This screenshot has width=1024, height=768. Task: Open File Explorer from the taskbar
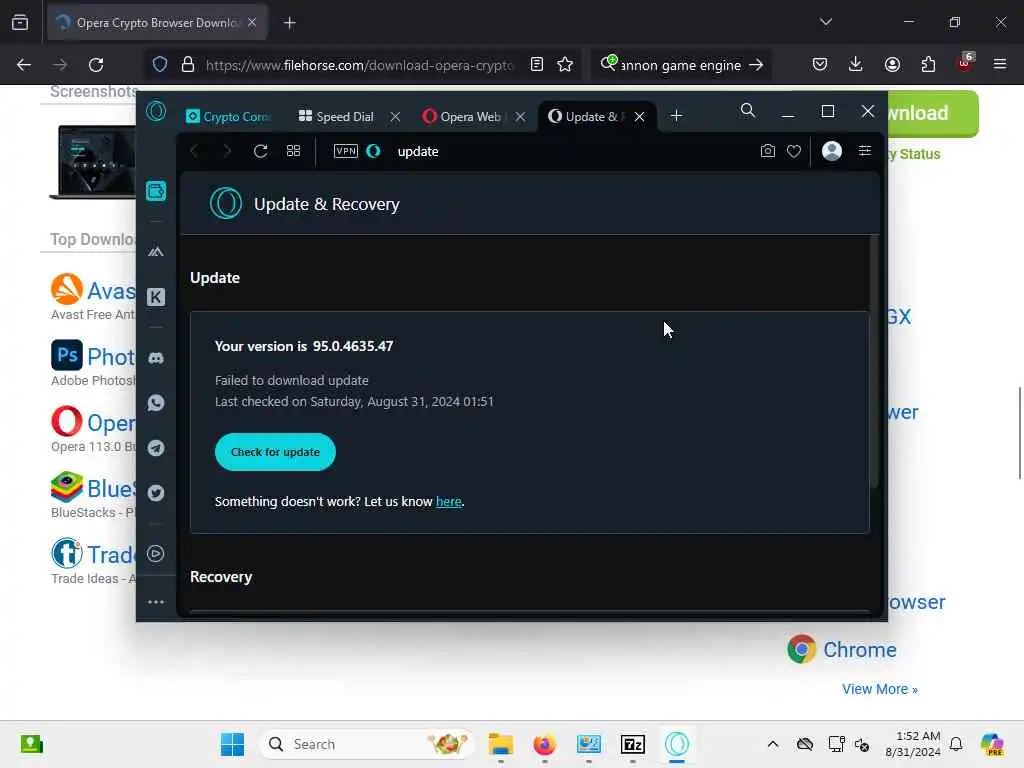[501, 744]
